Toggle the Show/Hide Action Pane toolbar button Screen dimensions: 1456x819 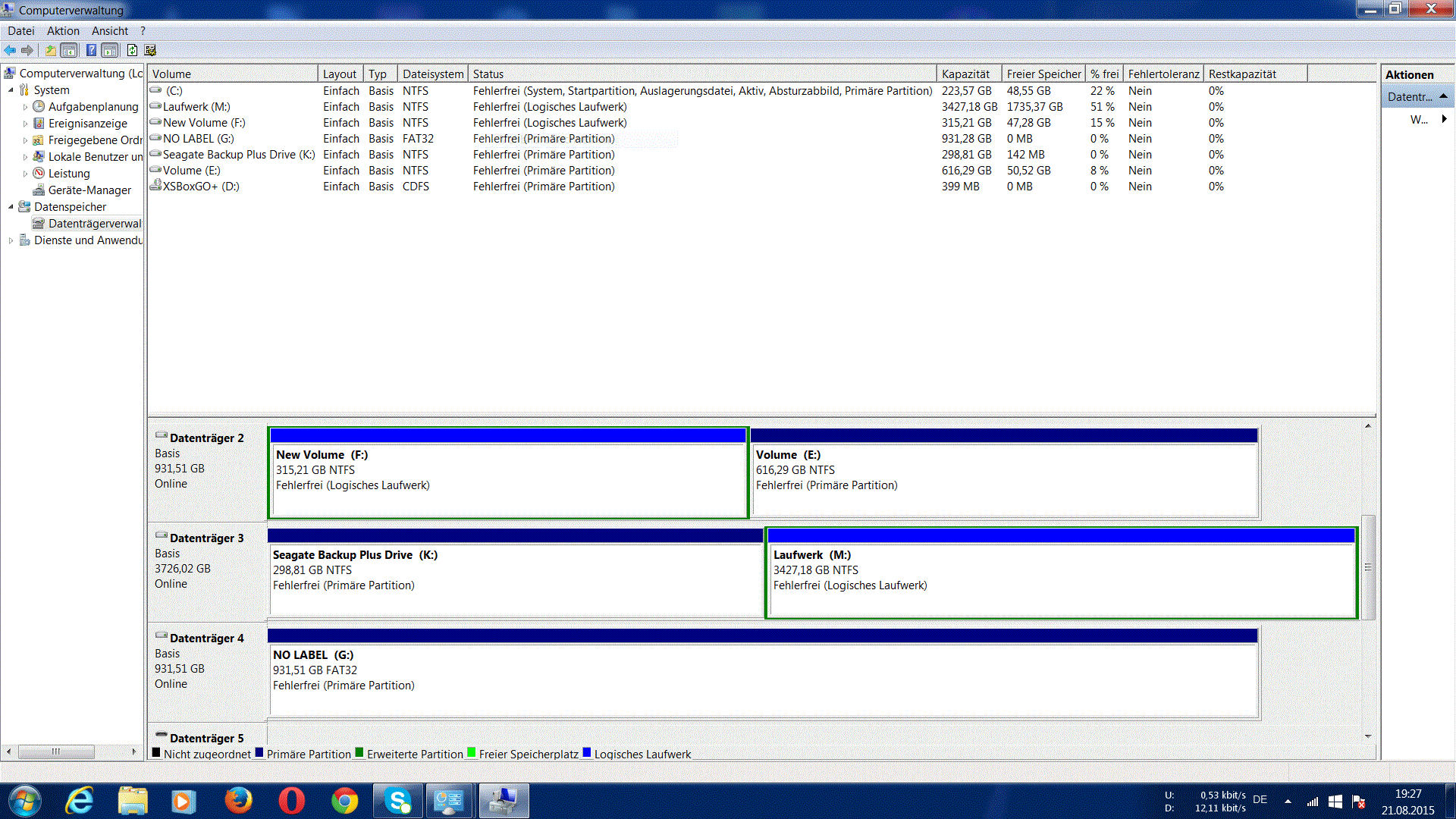(x=110, y=50)
